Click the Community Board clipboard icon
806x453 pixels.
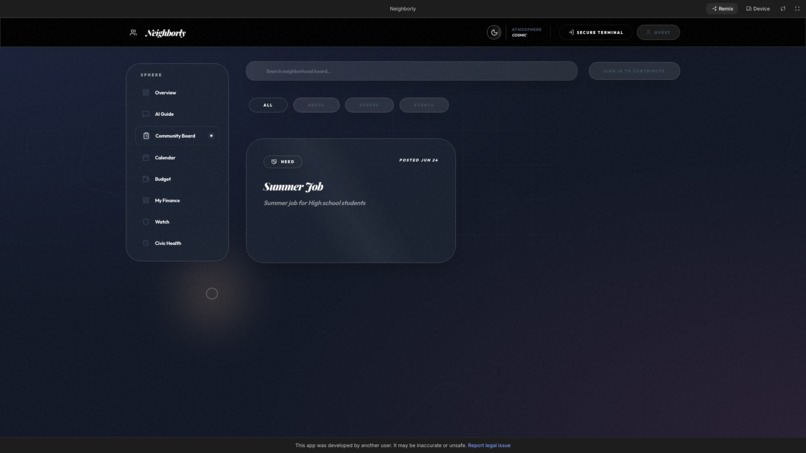(146, 136)
